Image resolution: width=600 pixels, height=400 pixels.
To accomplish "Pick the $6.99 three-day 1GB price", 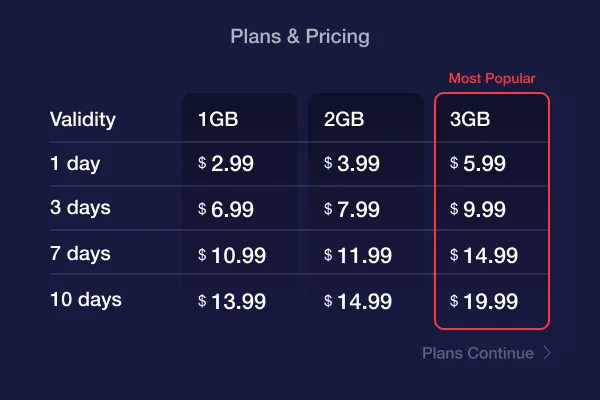I will click(226, 209).
